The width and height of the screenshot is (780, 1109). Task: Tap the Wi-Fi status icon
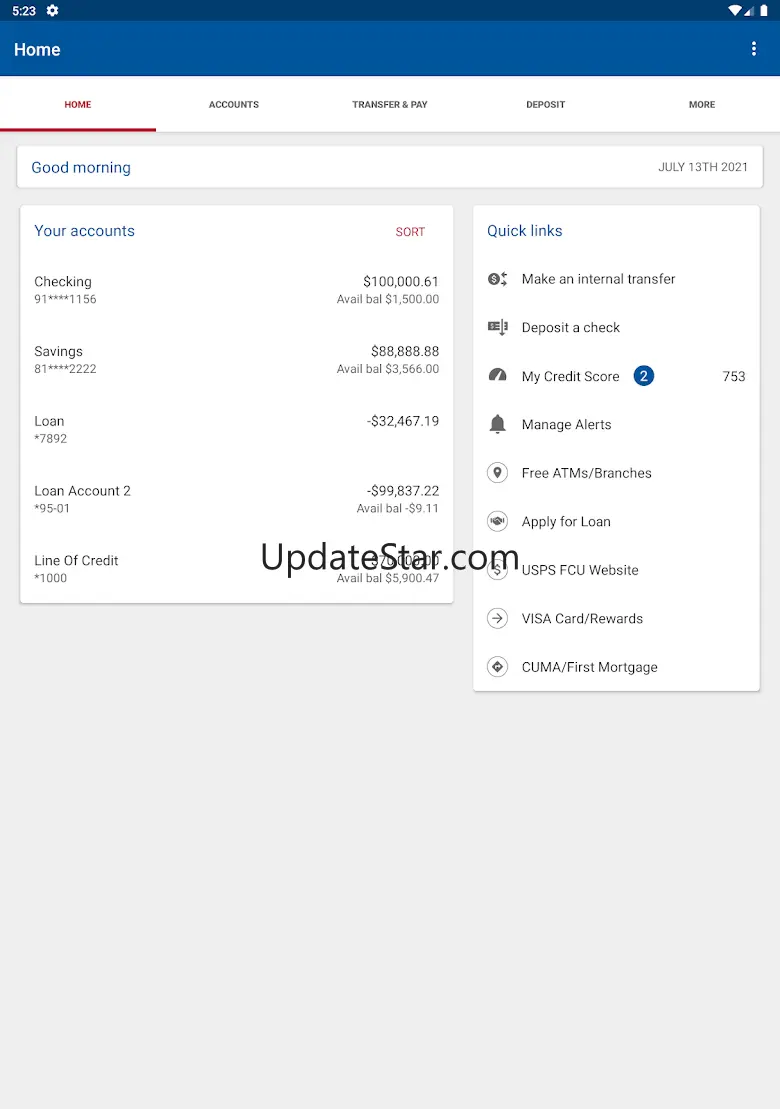[x=735, y=11]
